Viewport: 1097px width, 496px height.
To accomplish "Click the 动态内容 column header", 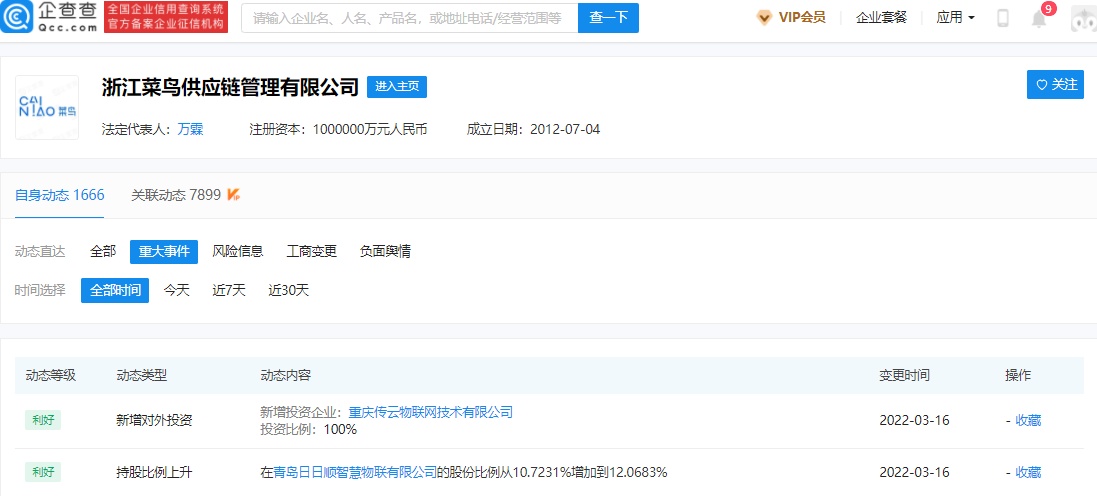I will [285, 376].
